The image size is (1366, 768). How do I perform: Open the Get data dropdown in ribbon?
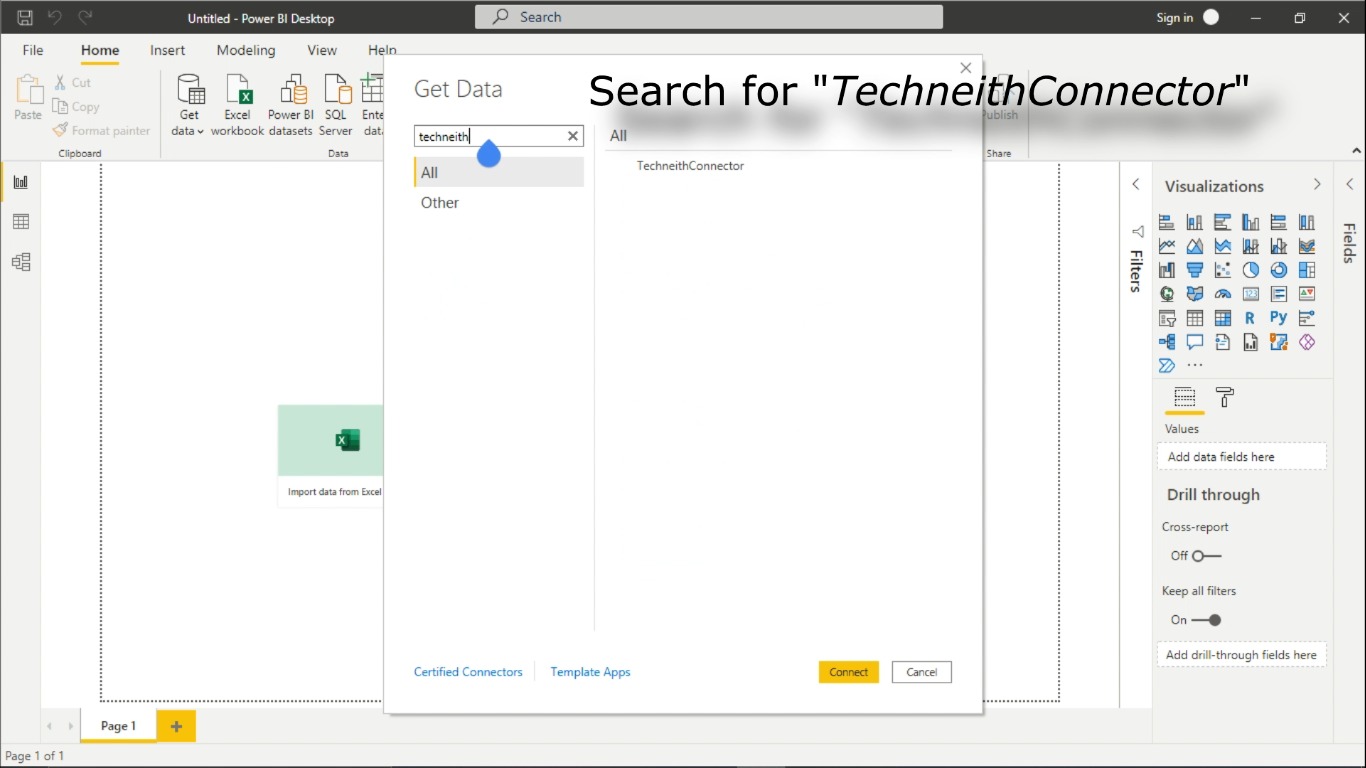coord(189,106)
